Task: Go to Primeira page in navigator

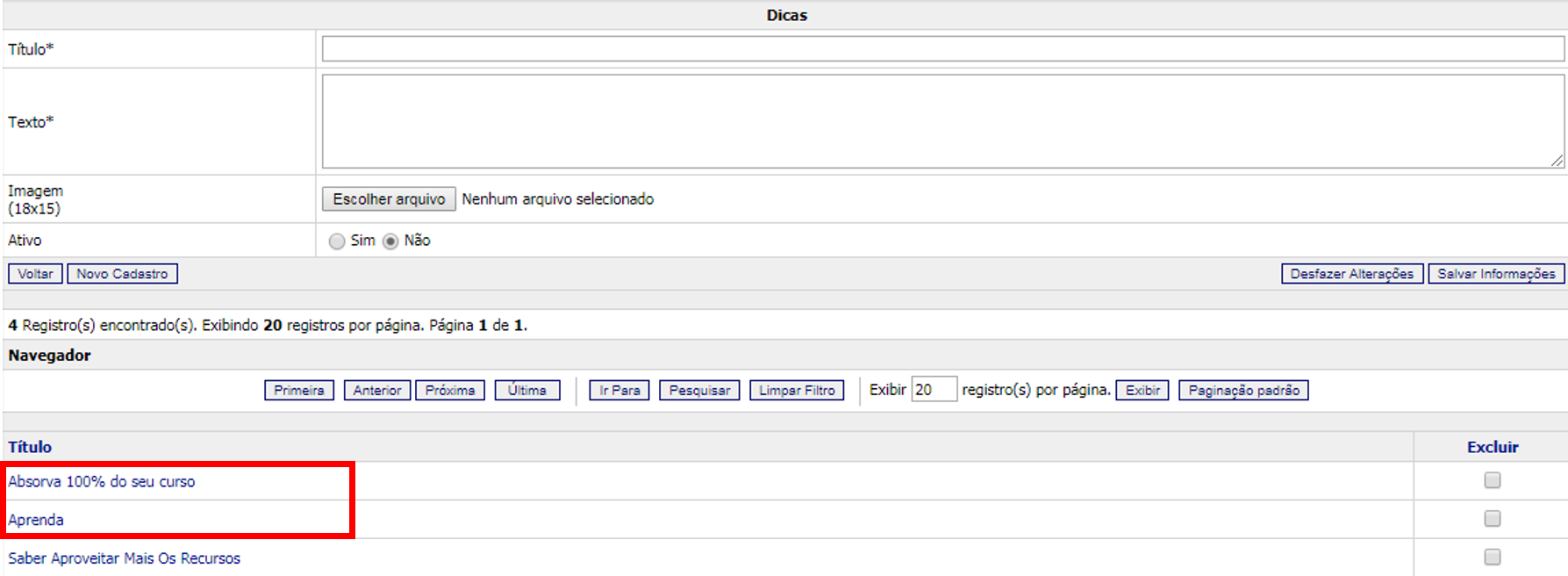Action: (298, 390)
